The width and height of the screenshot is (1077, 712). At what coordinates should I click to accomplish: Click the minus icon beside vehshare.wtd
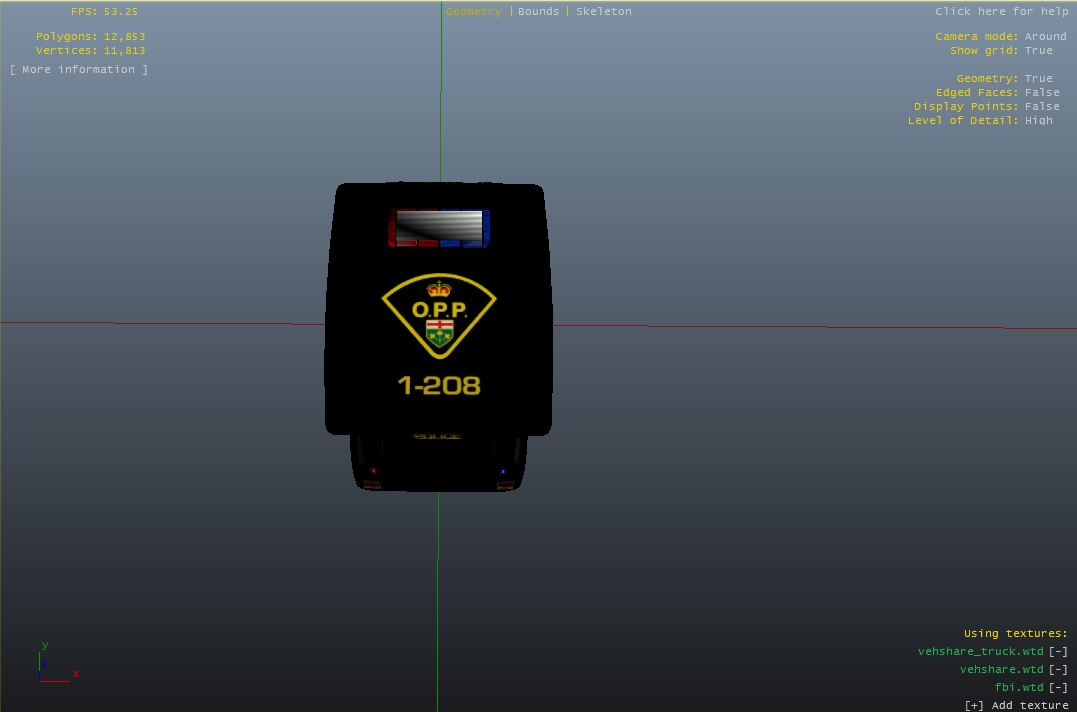pos(1058,669)
